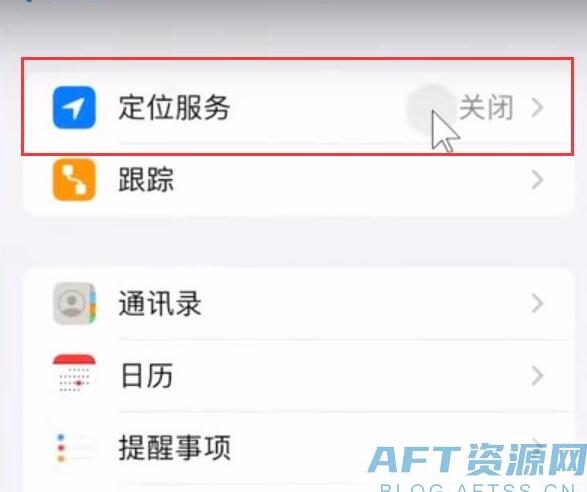Tap the 日历 calendar icon
The height and width of the screenshot is (492, 587).
point(74,376)
